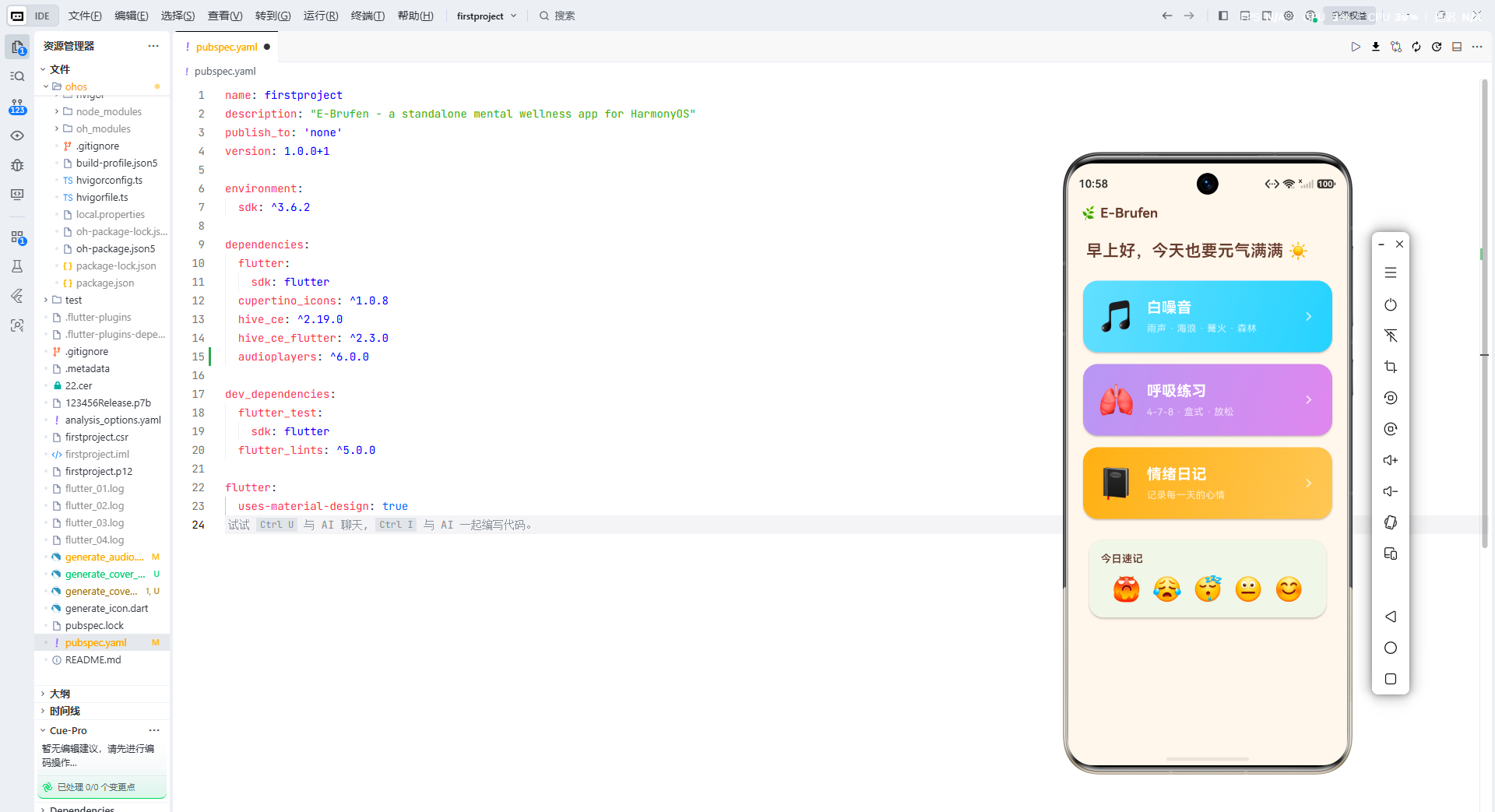Open the Extensions view in the activity bar
The image size is (1495, 812).
point(17,237)
